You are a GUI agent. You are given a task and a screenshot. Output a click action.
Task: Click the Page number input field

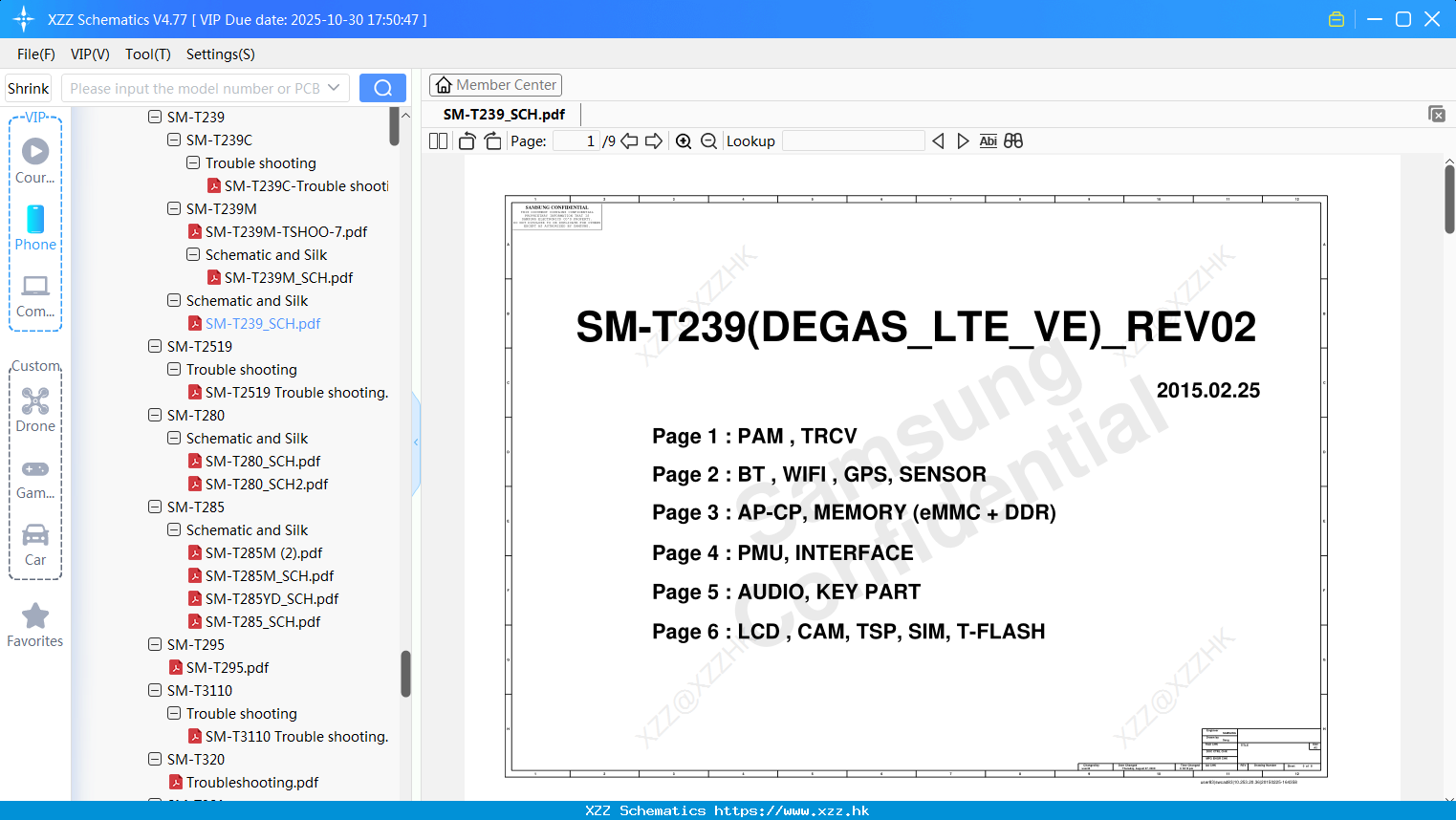(x=576, y=141)
